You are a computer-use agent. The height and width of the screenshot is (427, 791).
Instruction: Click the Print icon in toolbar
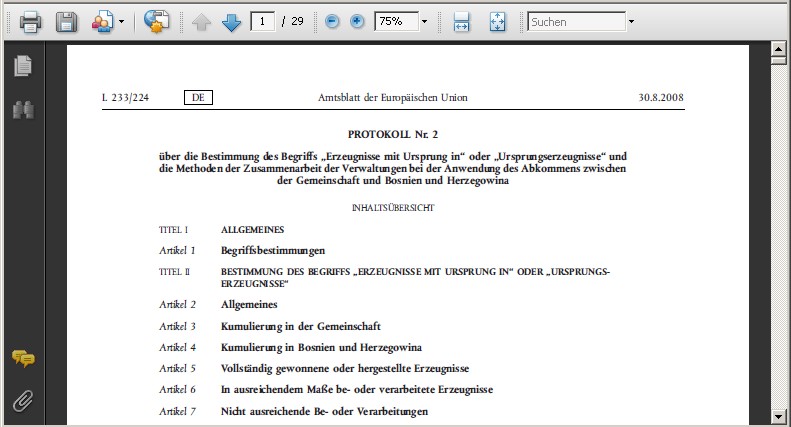30,21
